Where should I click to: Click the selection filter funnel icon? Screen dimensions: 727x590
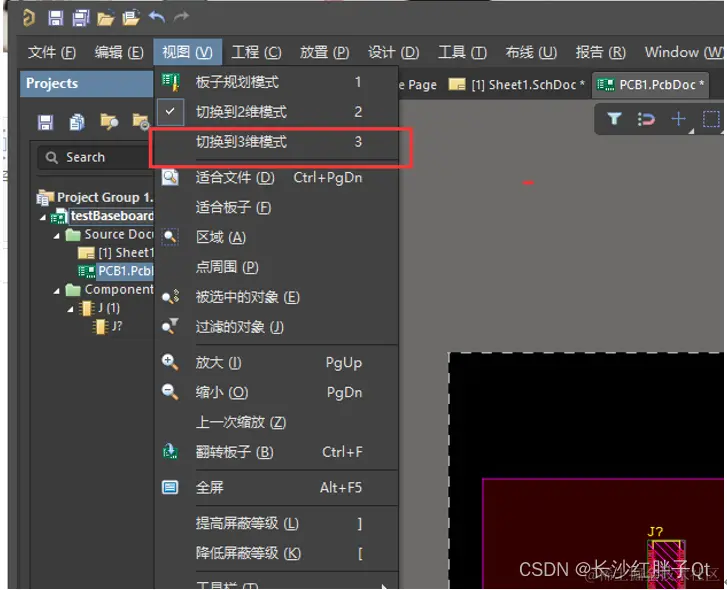[614, 119]
